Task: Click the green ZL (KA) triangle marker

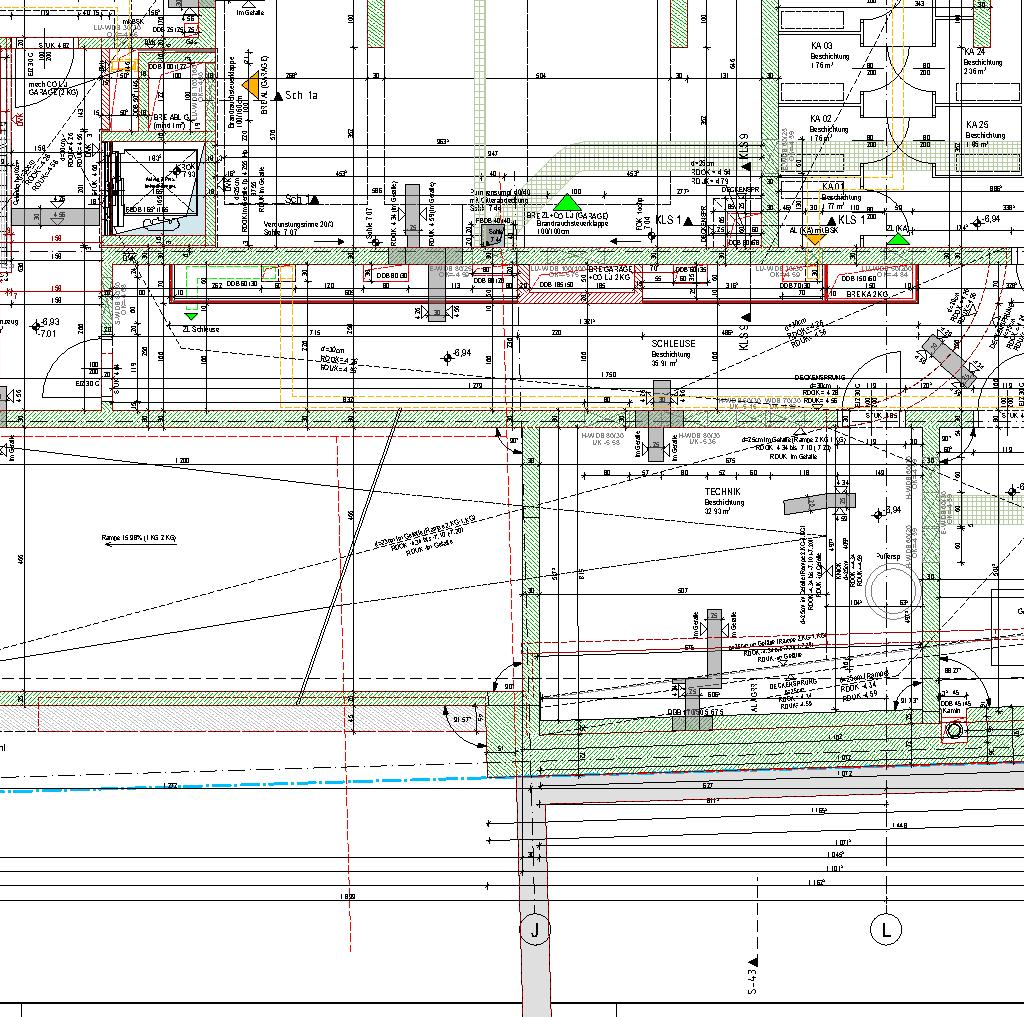Action: coord(899,239)
